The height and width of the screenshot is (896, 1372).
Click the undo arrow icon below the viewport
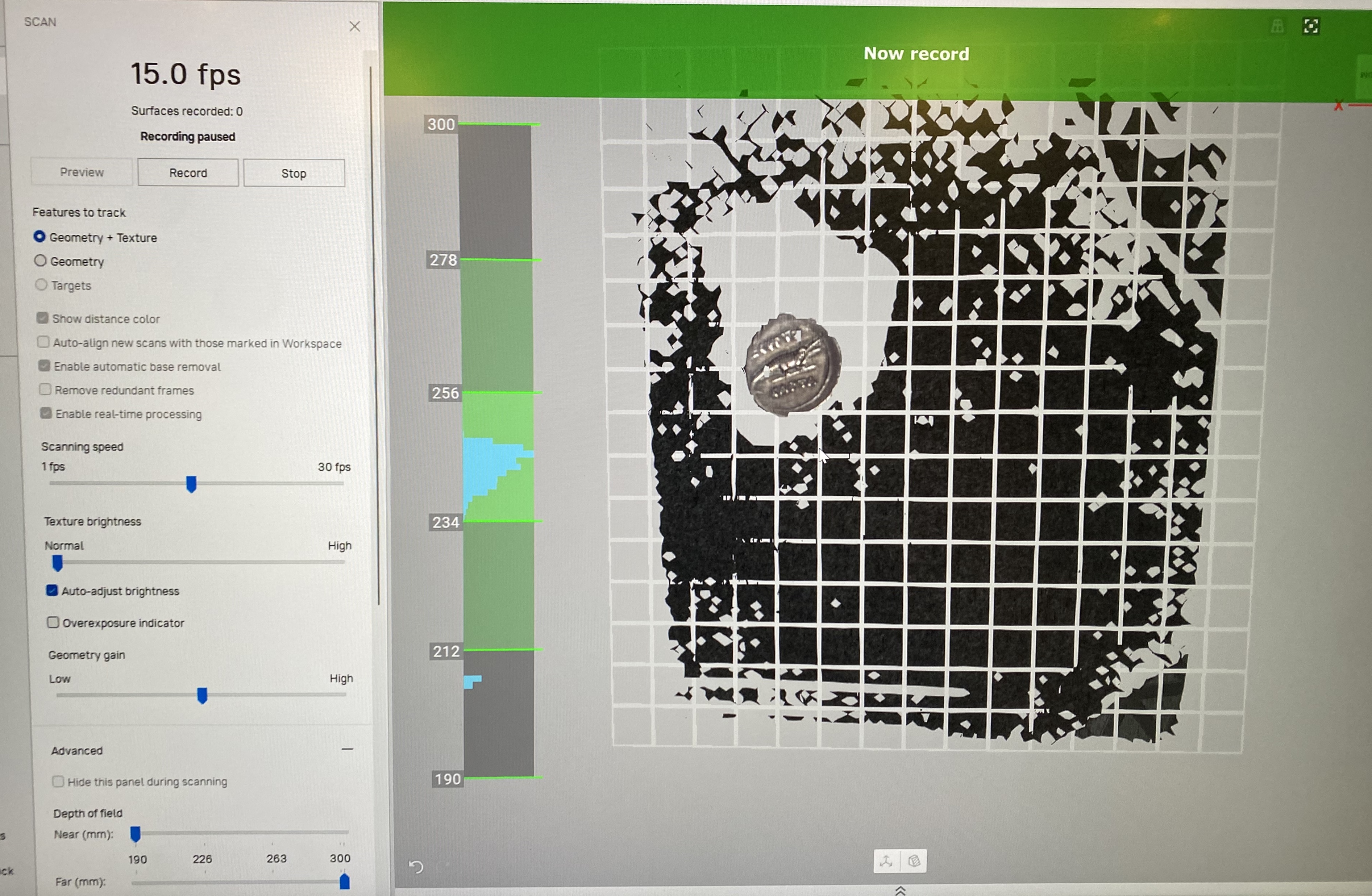coord(416,867)
